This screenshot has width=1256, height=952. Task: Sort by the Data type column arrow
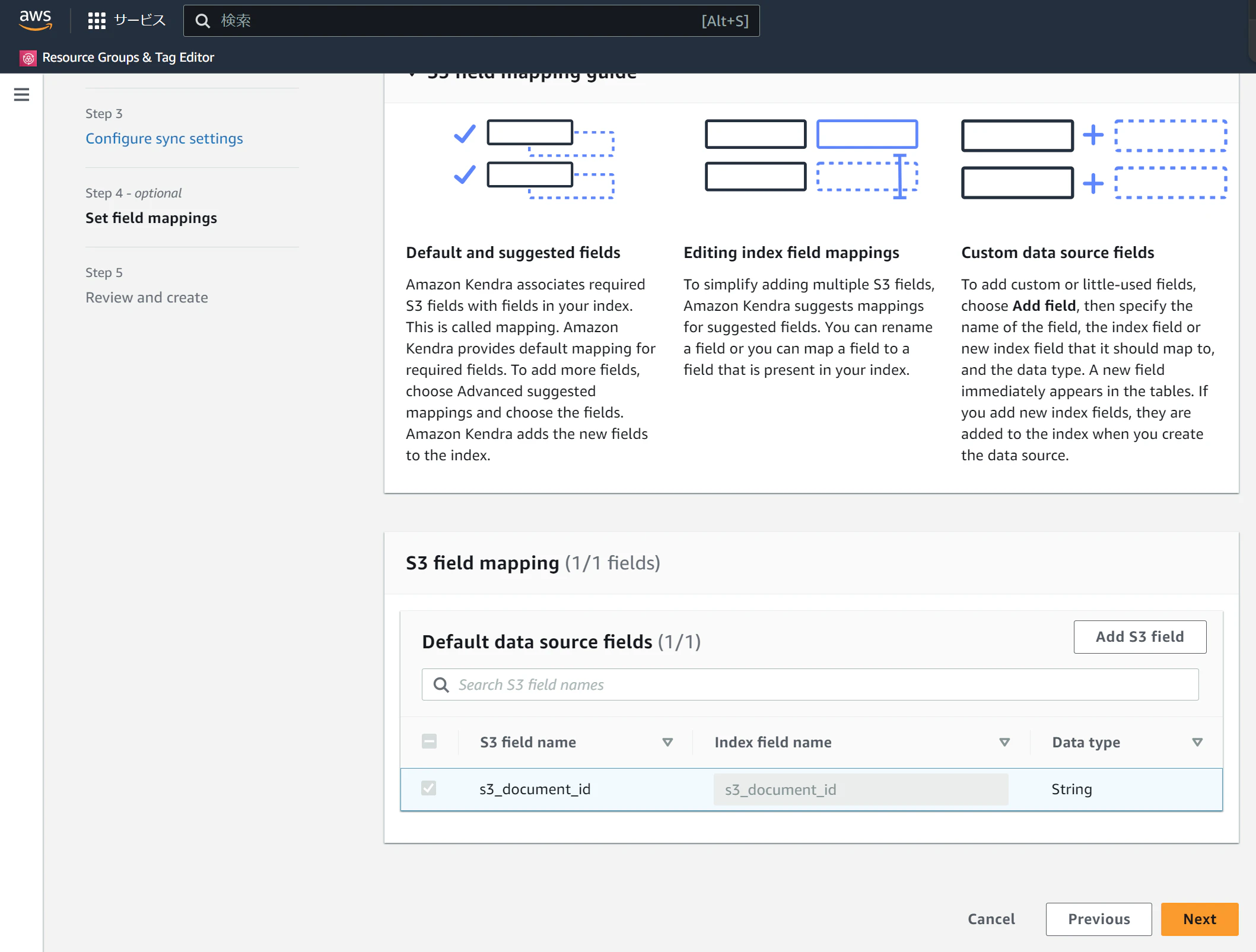[x=1197, y=743]
